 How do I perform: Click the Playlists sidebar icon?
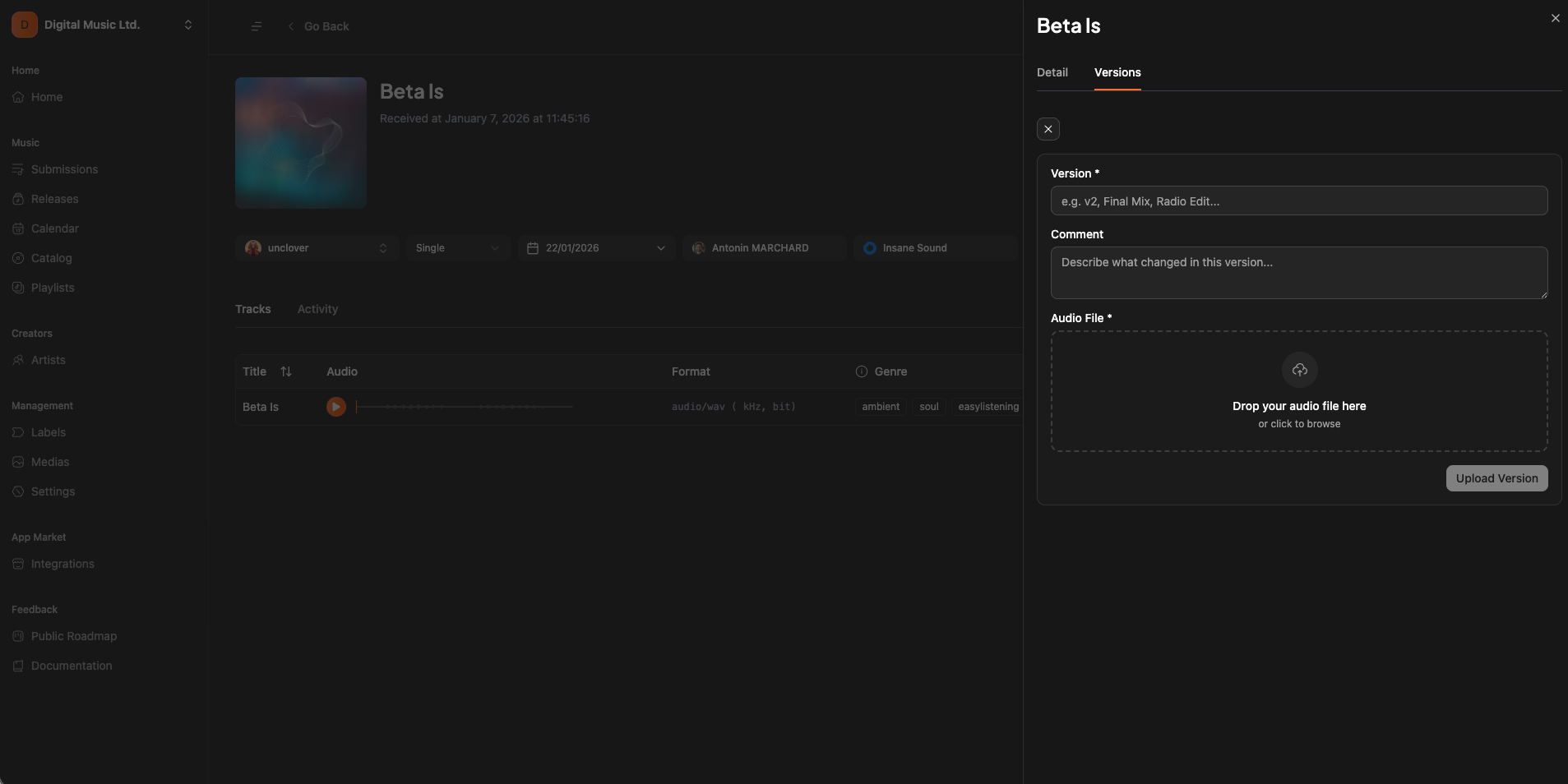18,288
